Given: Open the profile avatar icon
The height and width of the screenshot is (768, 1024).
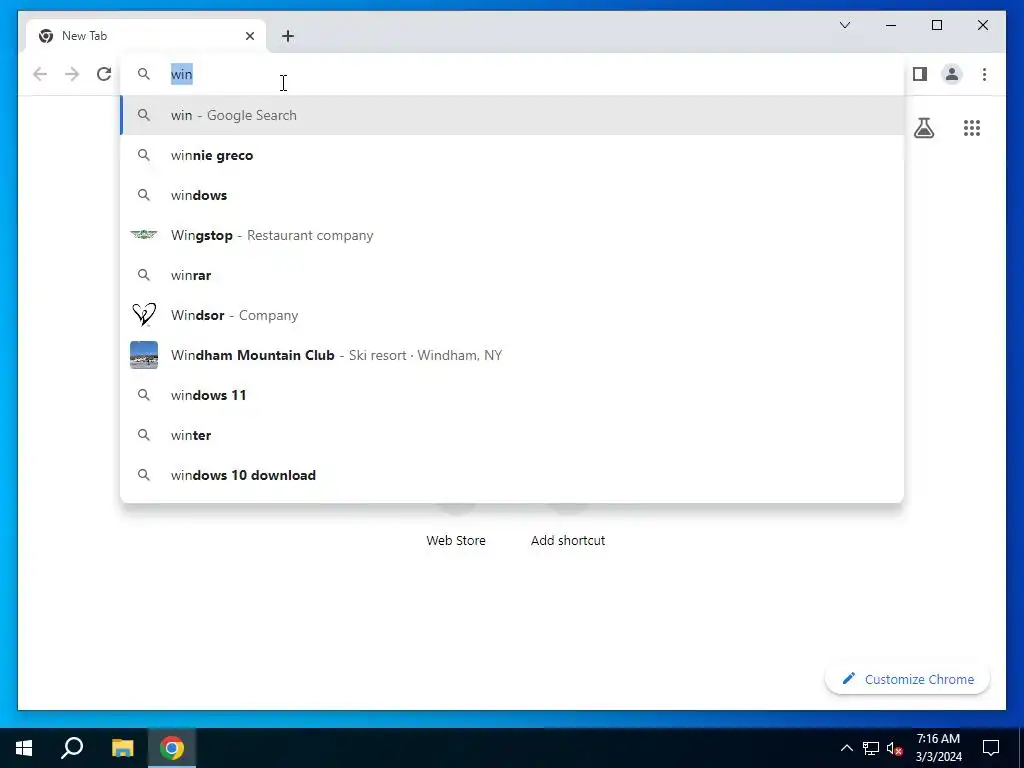Looking at the screenshot, I should (952, 74).
